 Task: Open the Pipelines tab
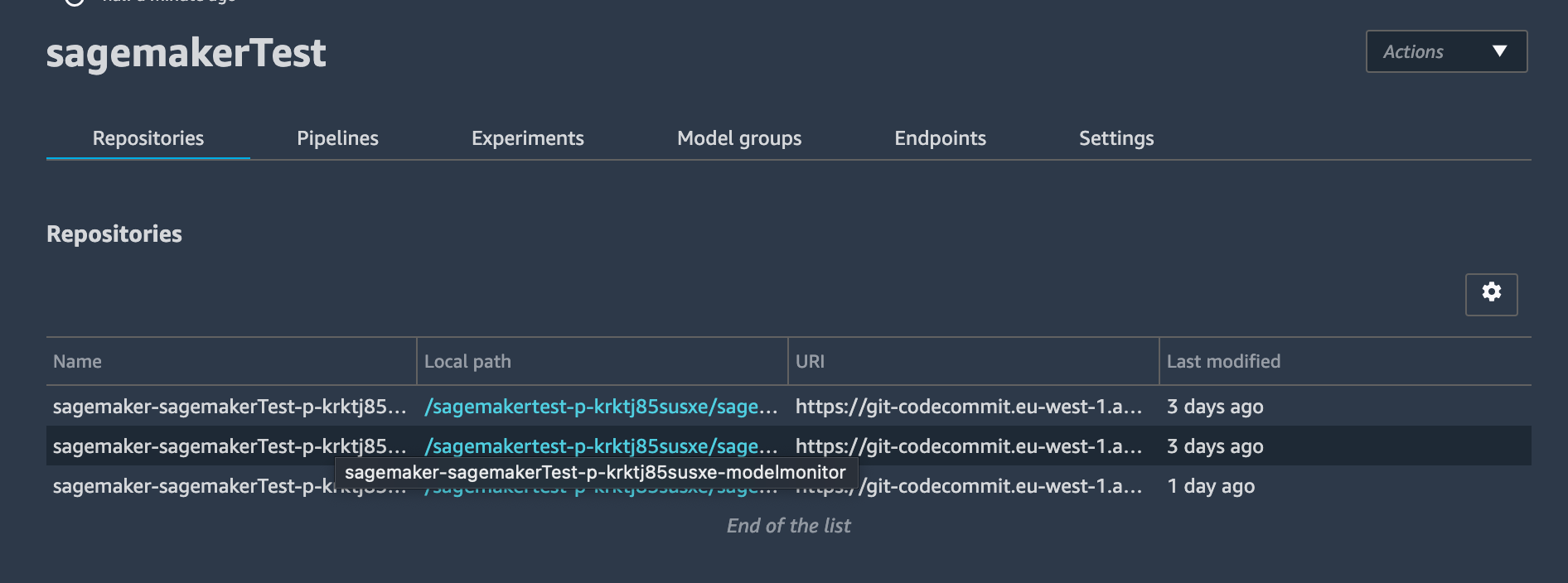337,138
